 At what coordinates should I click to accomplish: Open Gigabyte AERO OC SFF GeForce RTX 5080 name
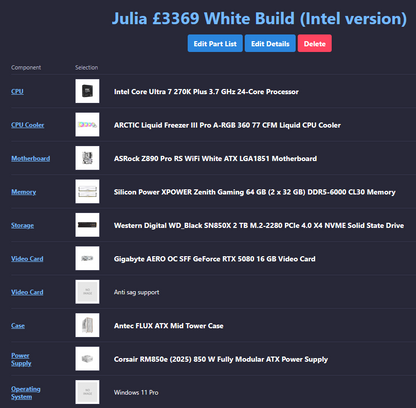215,259
